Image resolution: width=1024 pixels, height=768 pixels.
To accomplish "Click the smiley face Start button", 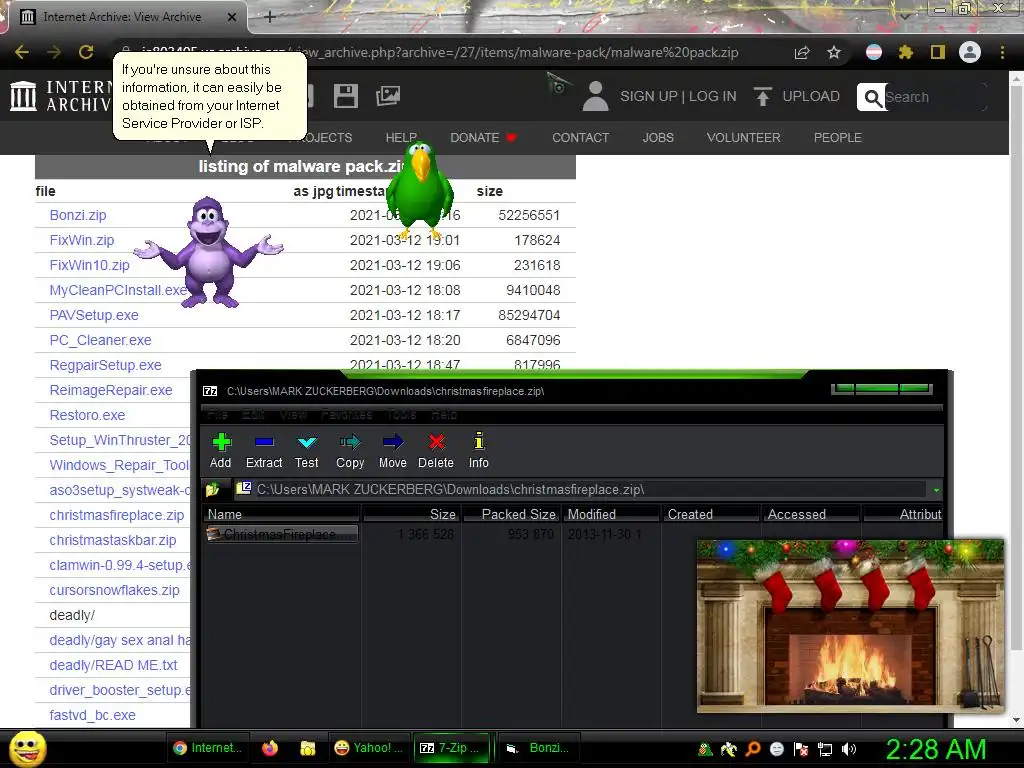I will click(27, 748).
